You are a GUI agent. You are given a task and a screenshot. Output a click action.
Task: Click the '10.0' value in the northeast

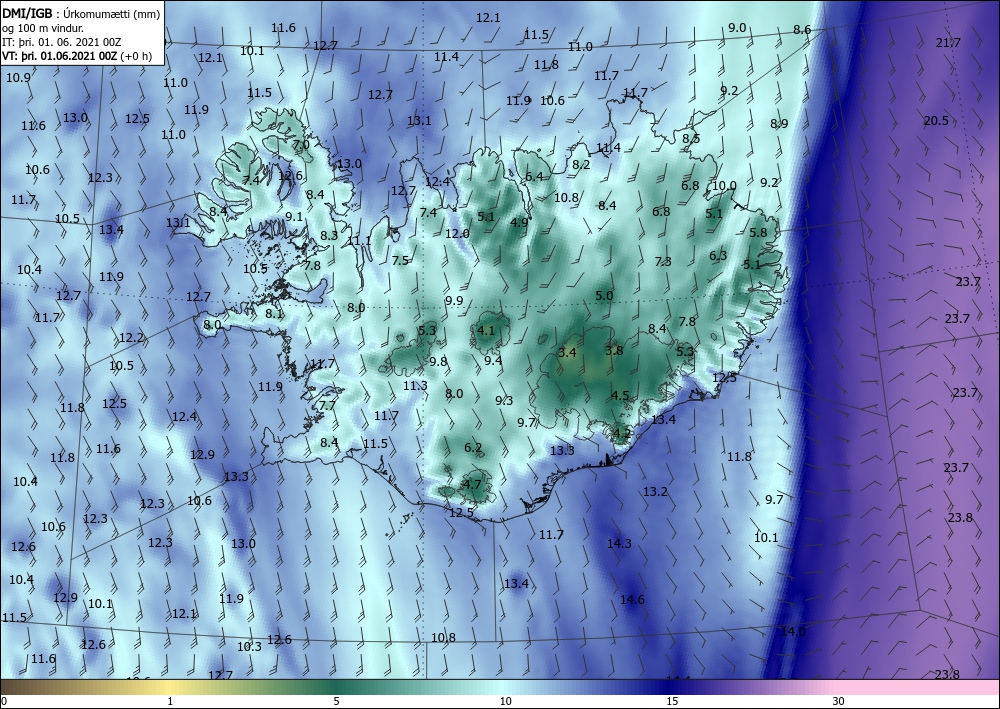[724, 186]
